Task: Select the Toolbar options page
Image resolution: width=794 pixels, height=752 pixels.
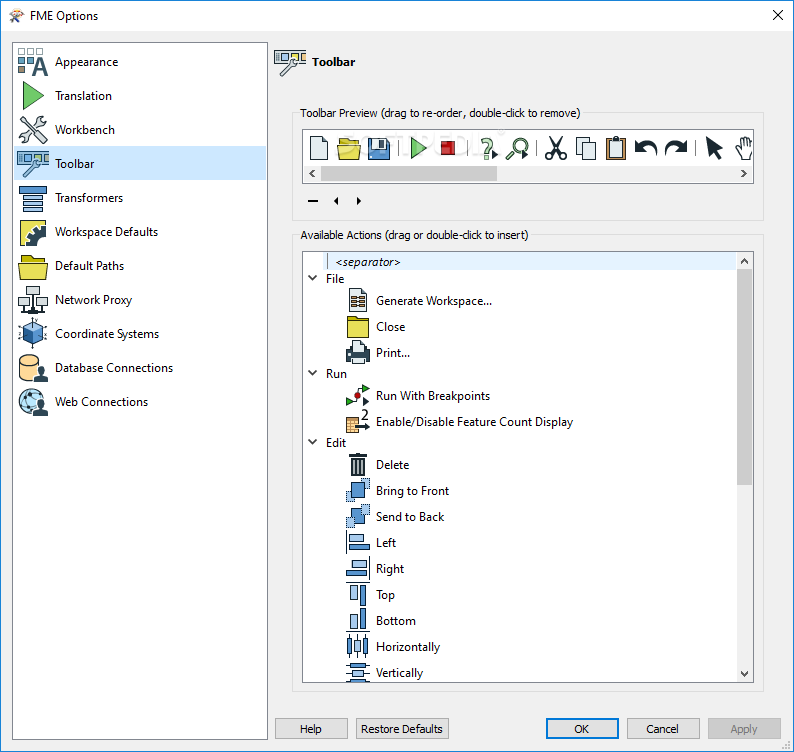Action: [x=140, y=164]
